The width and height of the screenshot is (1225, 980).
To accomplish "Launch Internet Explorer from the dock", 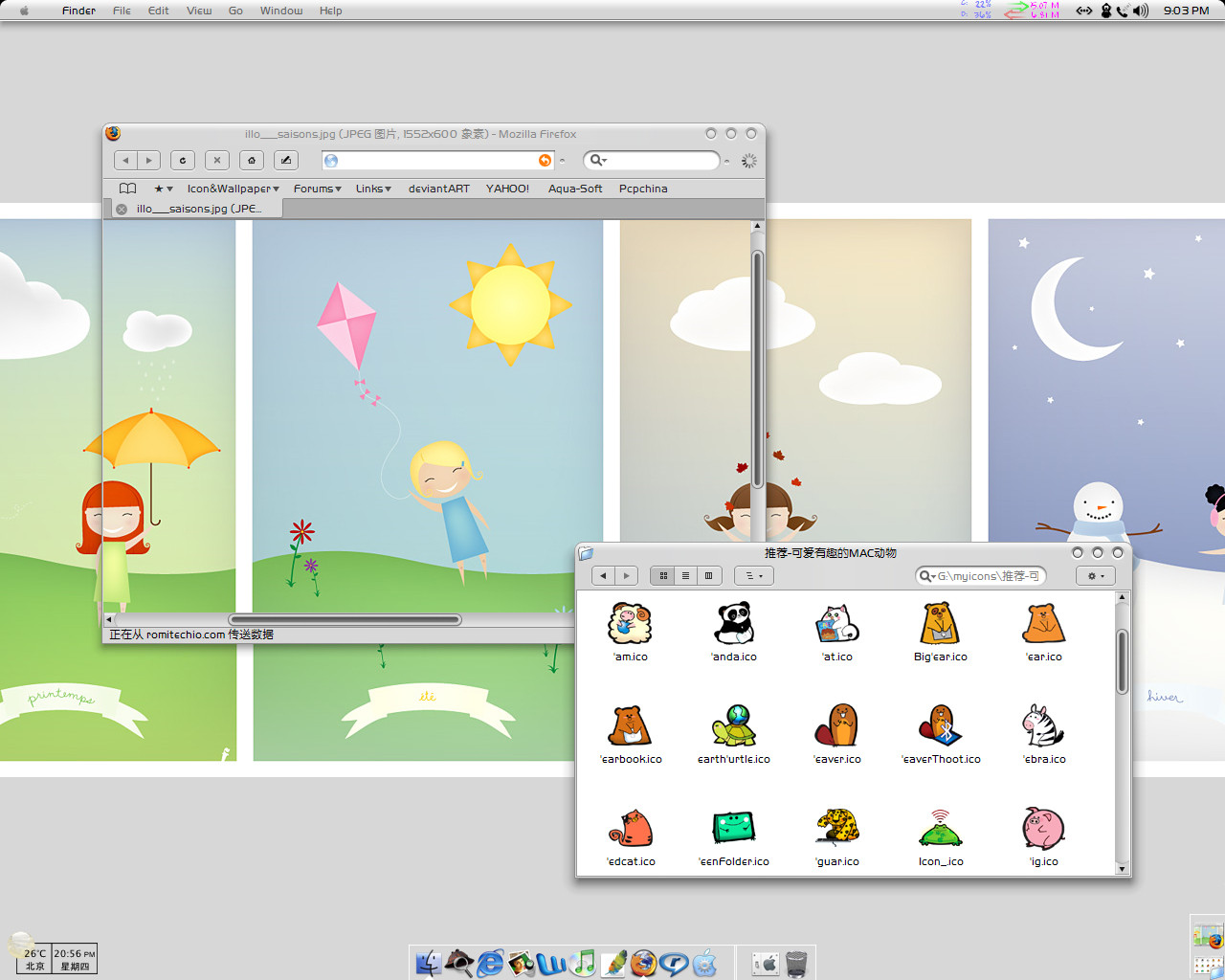I will 490,963.
